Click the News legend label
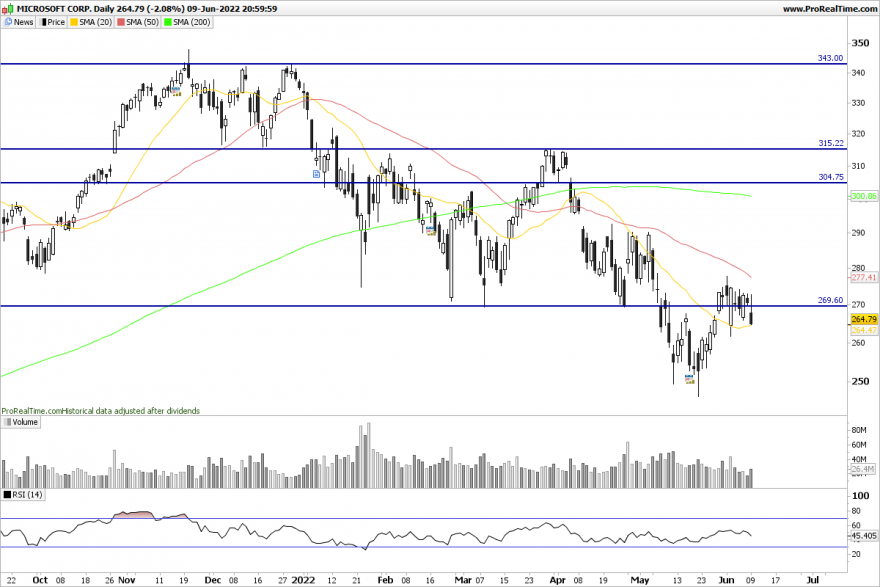Image resolution: width=880 pixels, height=587 pixels. (x=24, y=22)
